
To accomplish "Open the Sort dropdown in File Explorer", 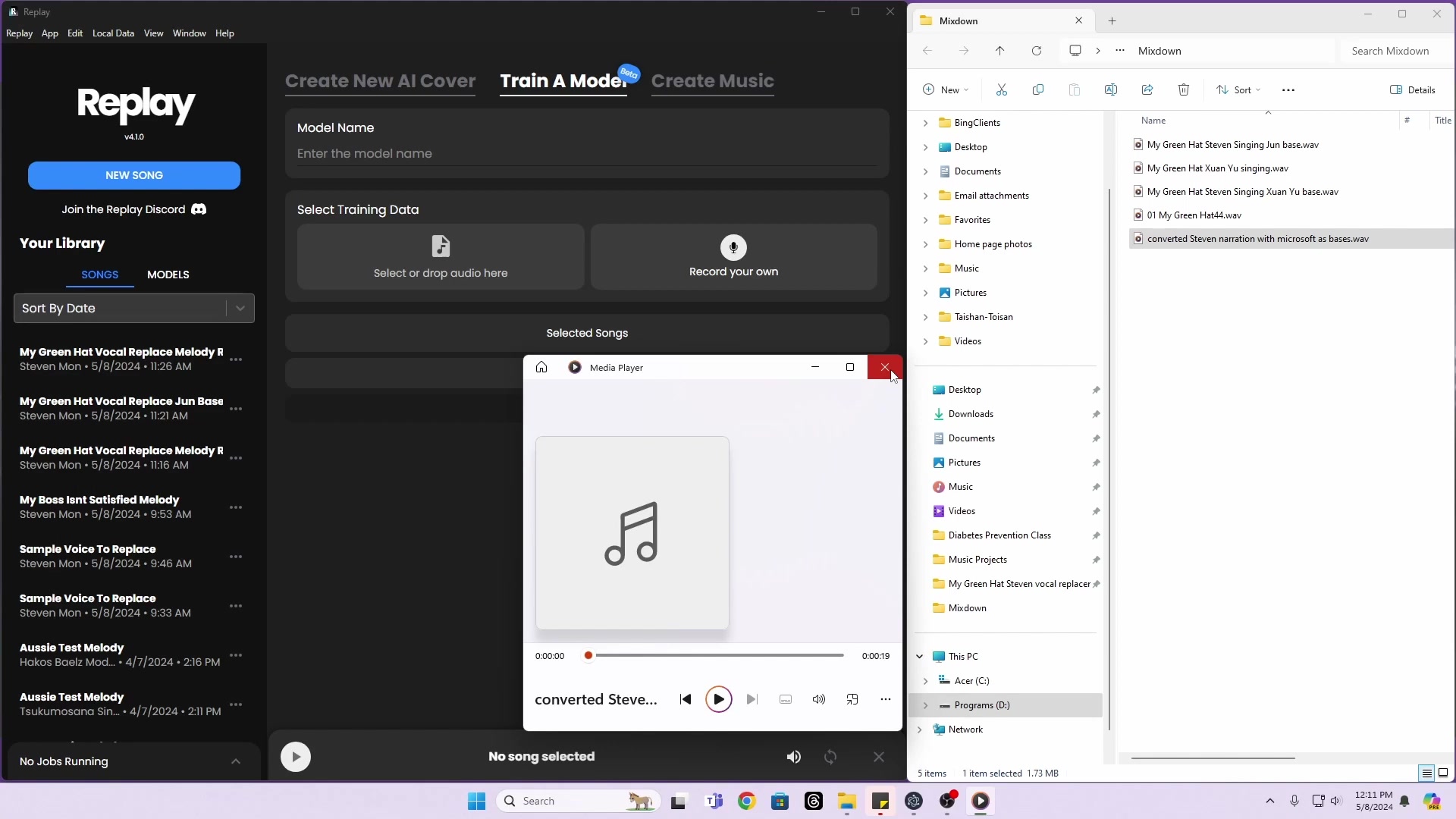I will pyautogui.click(x=1238, y=89).
